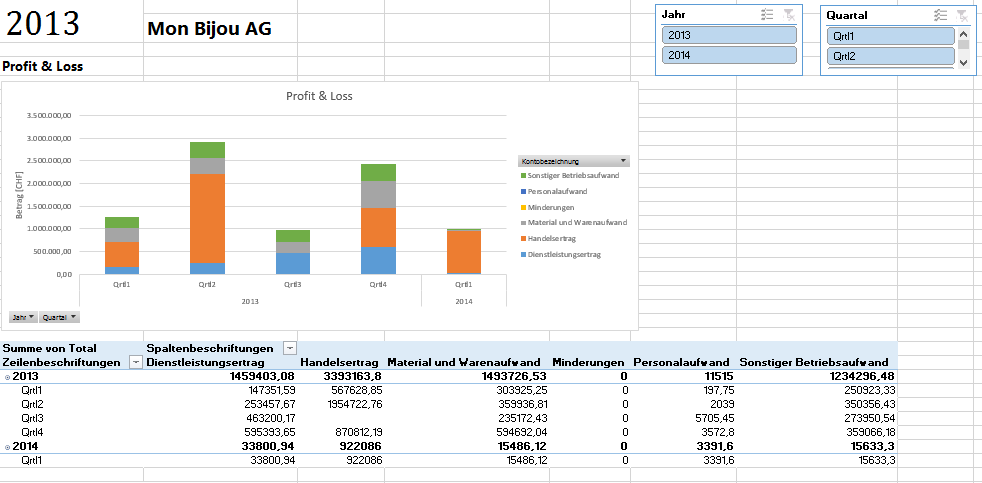
Task: Select the Profit & Loss chart title
Action: point(319,96)
